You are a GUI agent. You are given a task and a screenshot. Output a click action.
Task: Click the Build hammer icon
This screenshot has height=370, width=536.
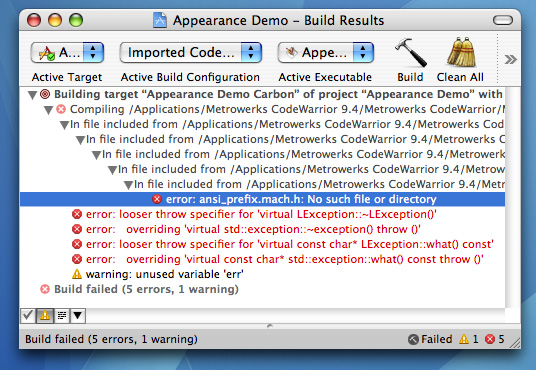click(x=410, y=52)
